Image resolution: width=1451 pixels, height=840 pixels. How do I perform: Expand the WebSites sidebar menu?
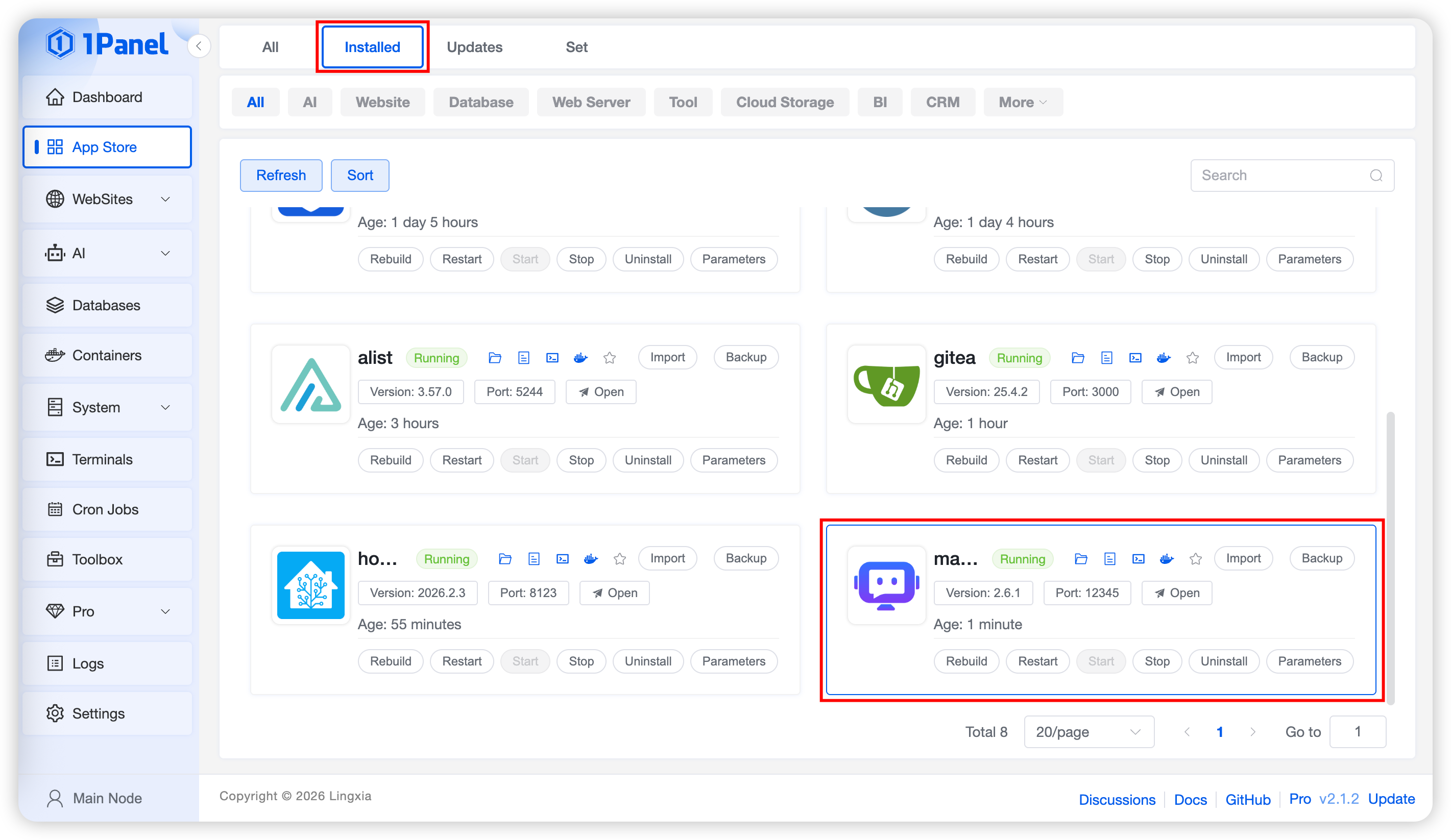107,199
